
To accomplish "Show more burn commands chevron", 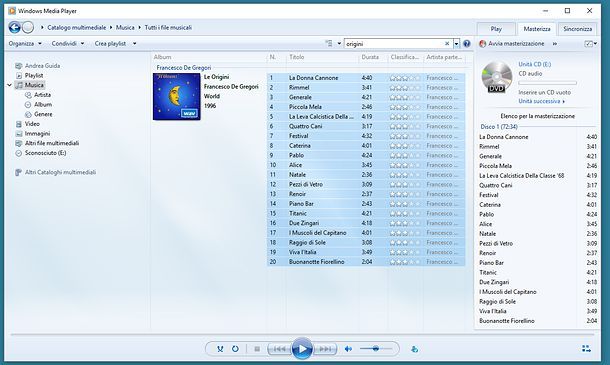I will click(x=555, y=44).
